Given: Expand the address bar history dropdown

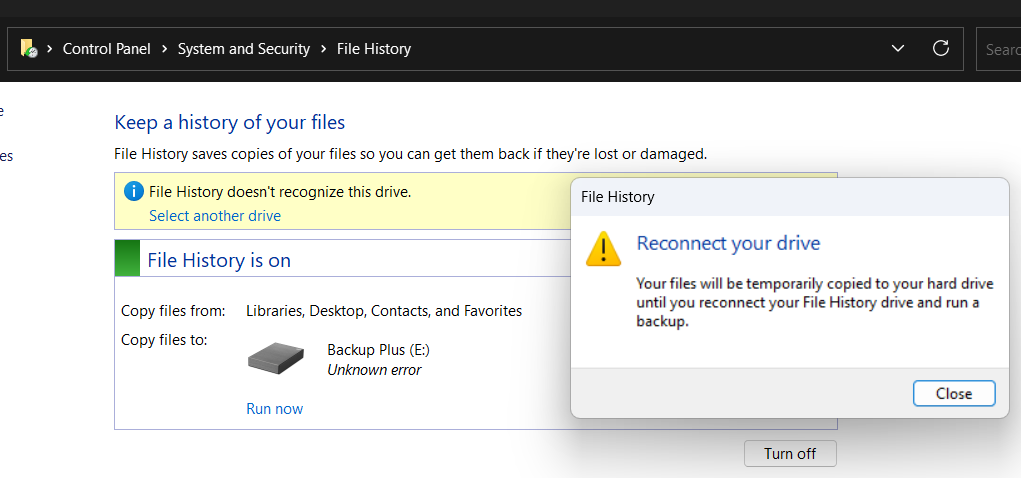Looking at the screenshot, I should [x=898, y=48].
